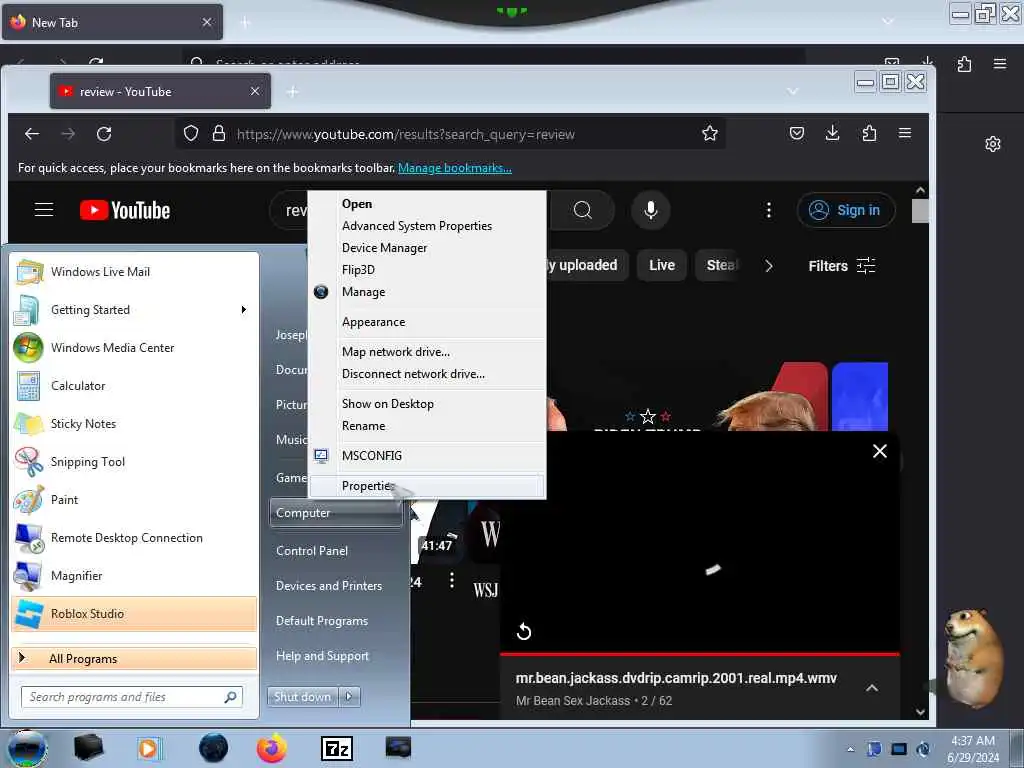Select Properties in context menu

click(x=426, y=486)
